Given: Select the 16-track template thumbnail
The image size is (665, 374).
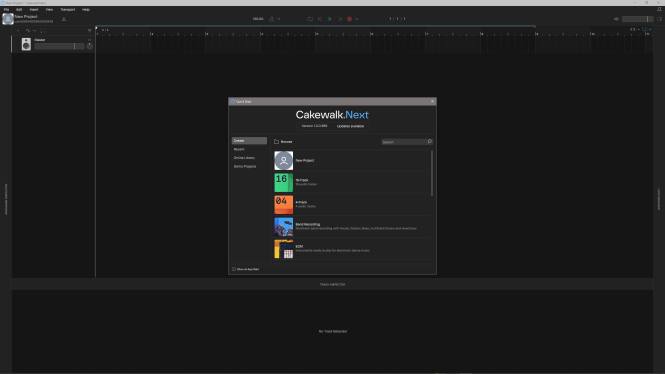Looking at the screenshot, I should (284, 182).
